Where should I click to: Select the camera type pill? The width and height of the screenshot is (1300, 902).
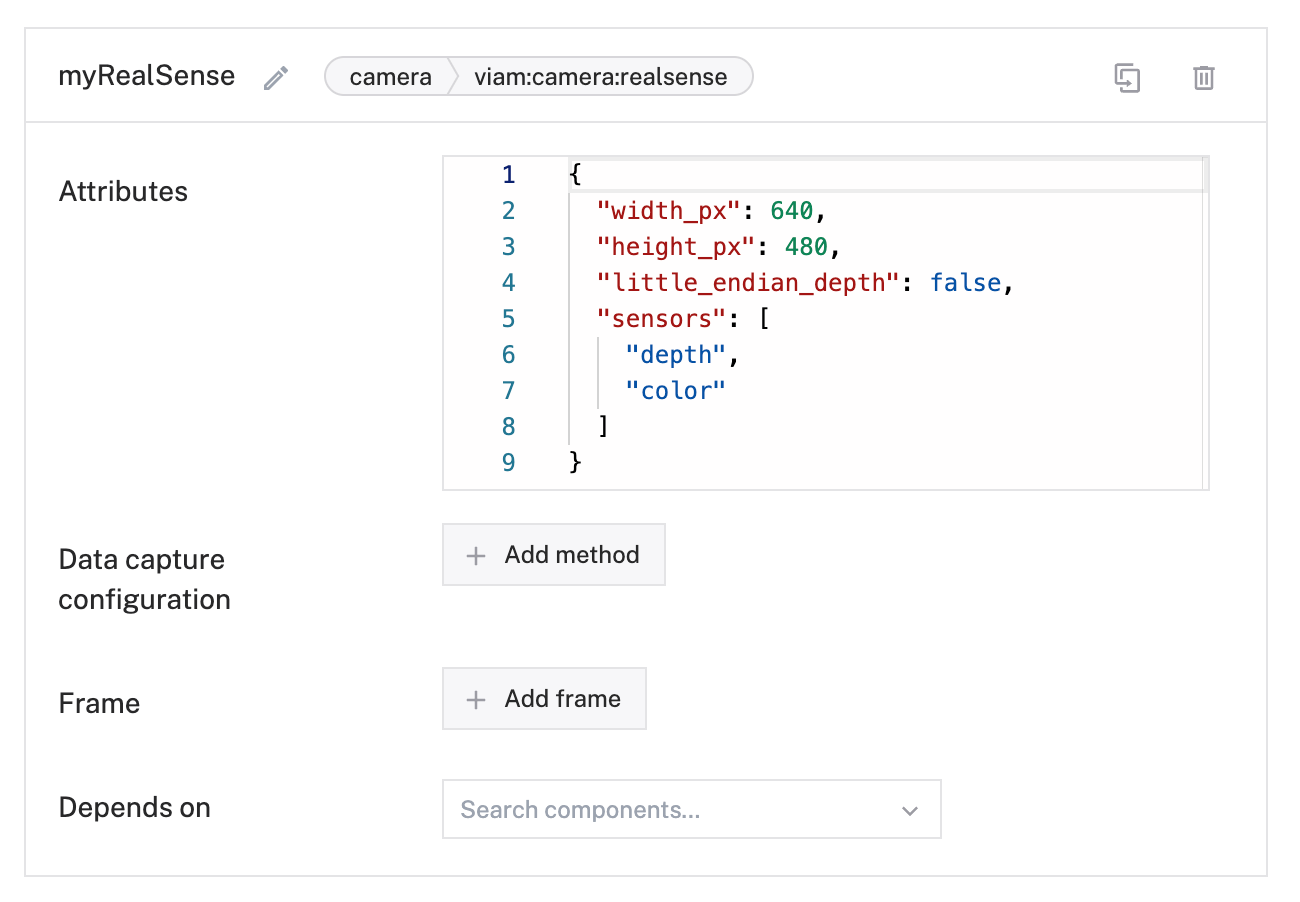(x=390, y=77)
